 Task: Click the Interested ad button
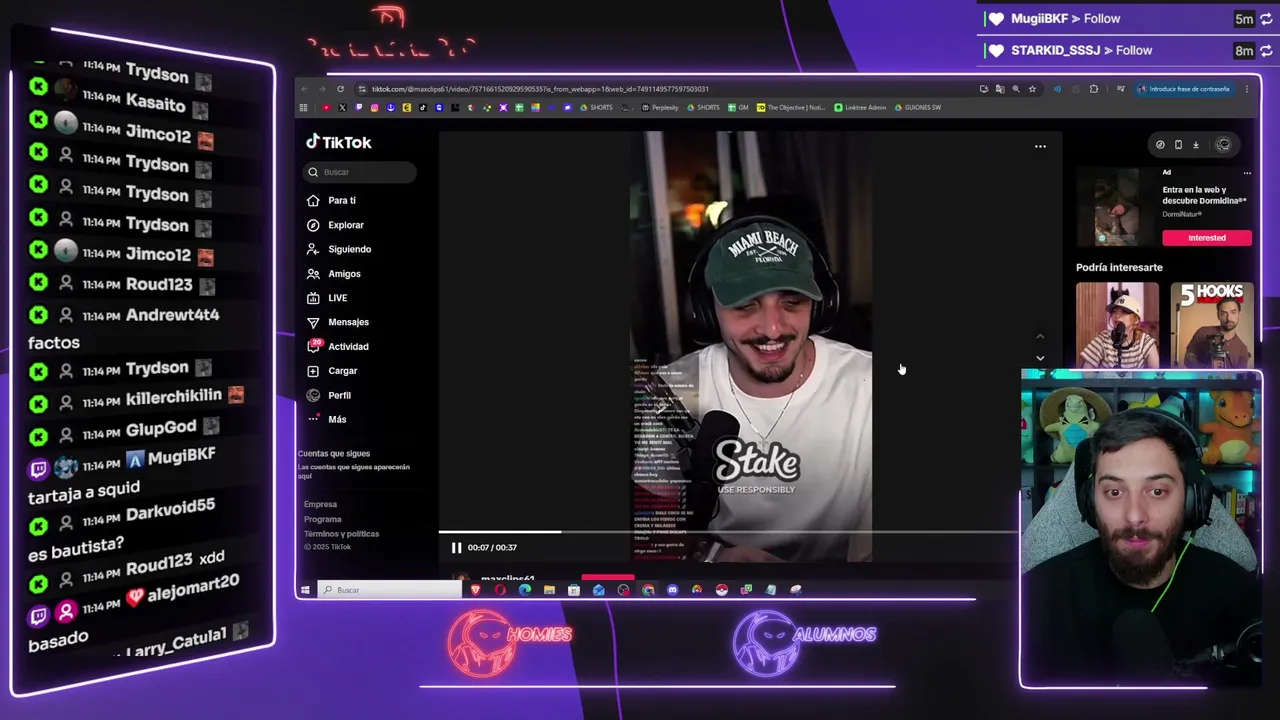(1206, 238)
